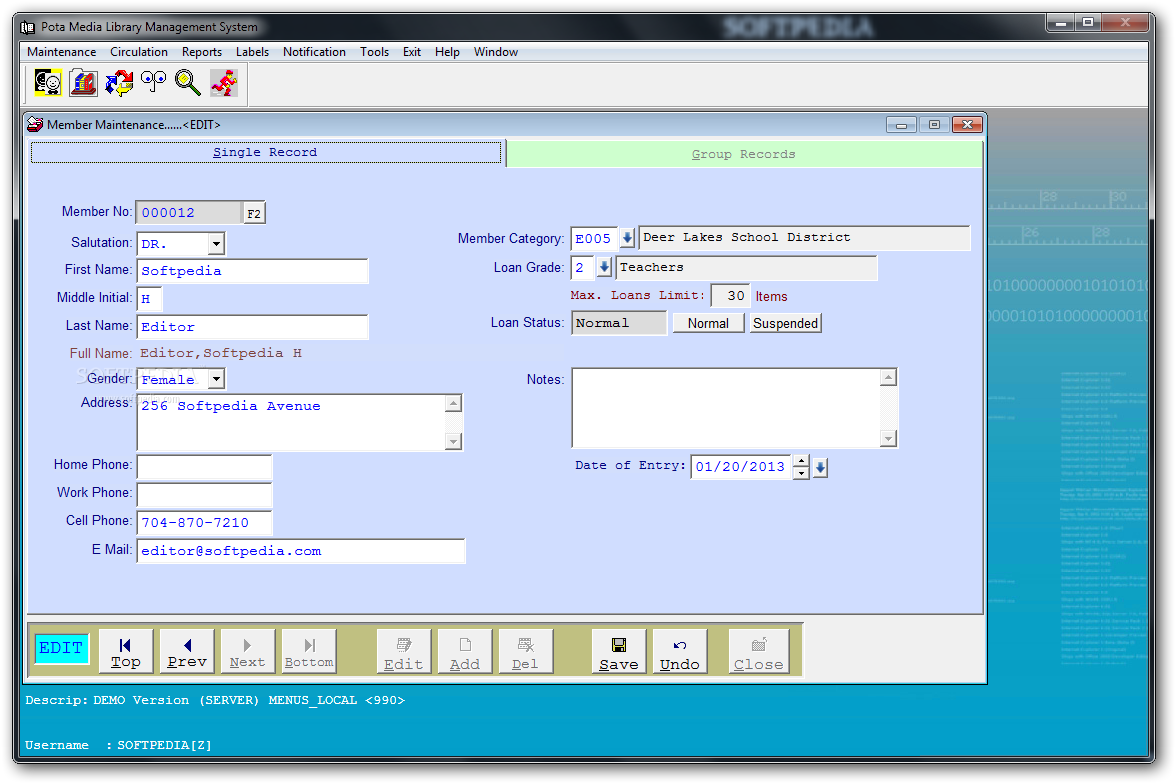Undo the record changes
This screenshot has width=1176, height=784.
click(x=680, y=651)
